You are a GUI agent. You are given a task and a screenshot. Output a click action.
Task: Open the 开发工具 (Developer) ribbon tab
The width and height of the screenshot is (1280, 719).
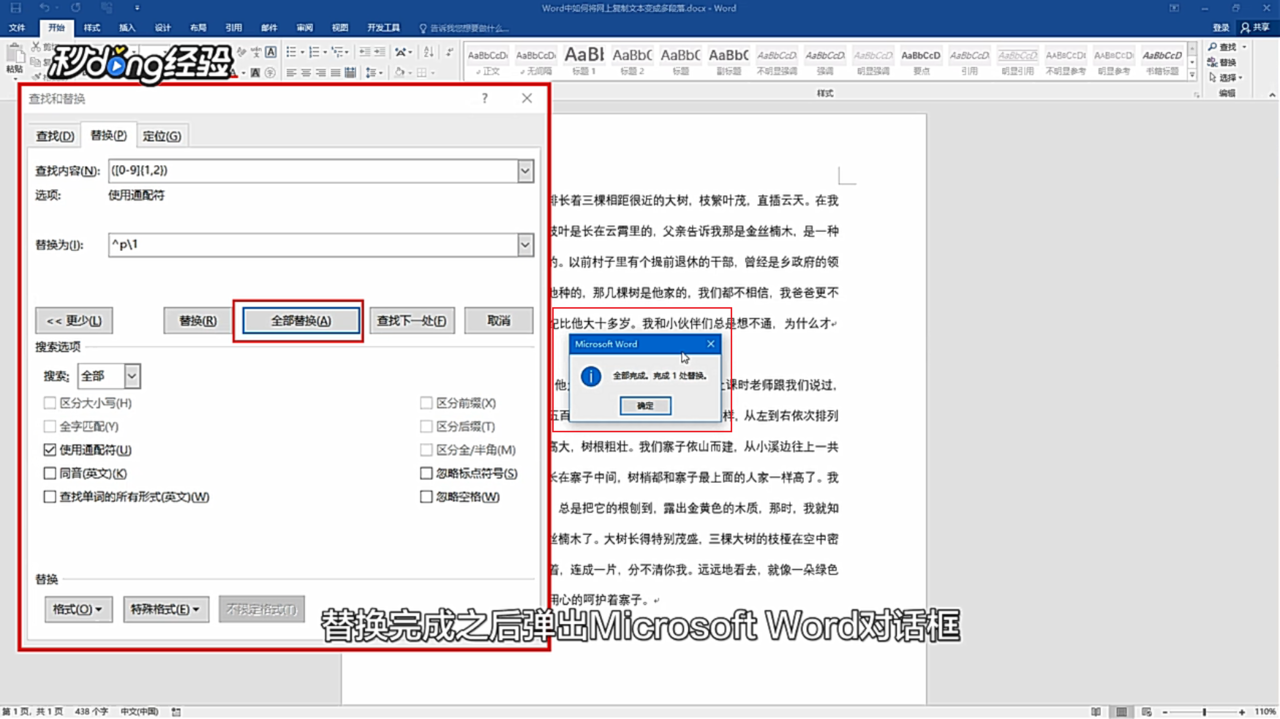click(x=384, y=28)
